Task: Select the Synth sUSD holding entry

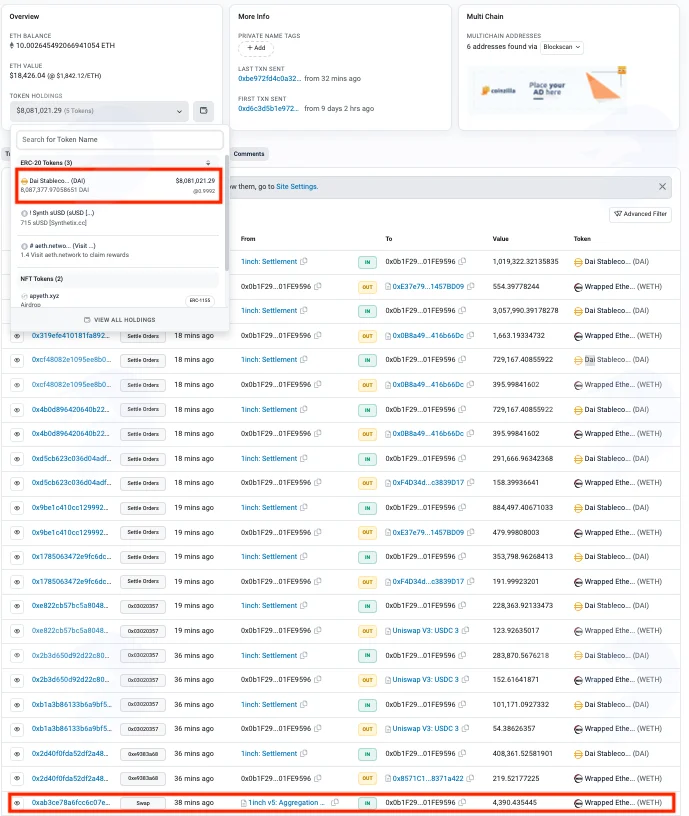Action: (x=119, y=218)
